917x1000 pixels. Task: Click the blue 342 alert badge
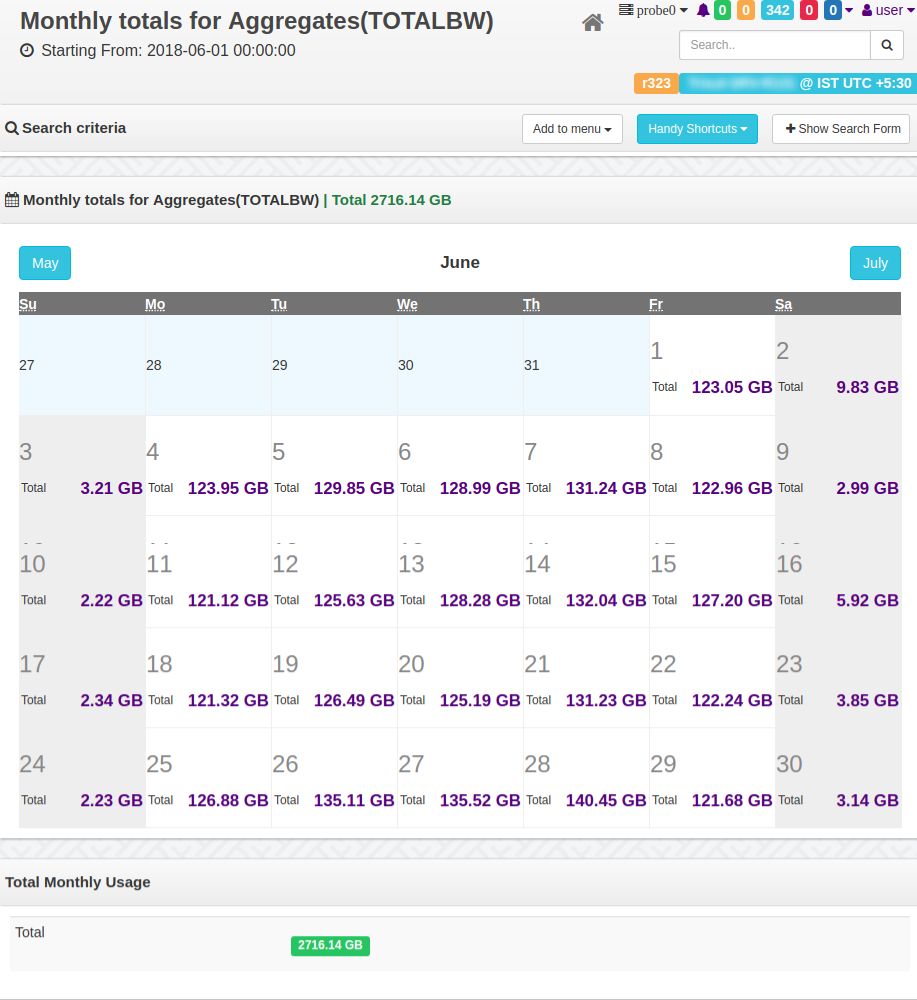(x=777, y=10)
